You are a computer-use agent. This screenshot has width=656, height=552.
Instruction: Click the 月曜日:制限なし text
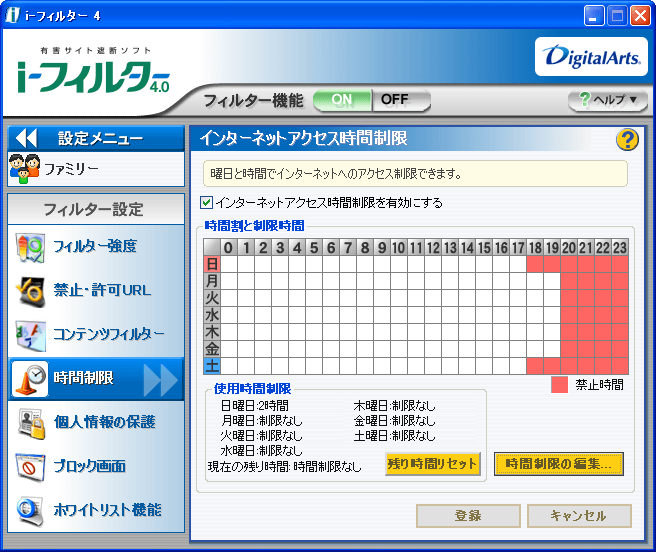tap(261, 421)
